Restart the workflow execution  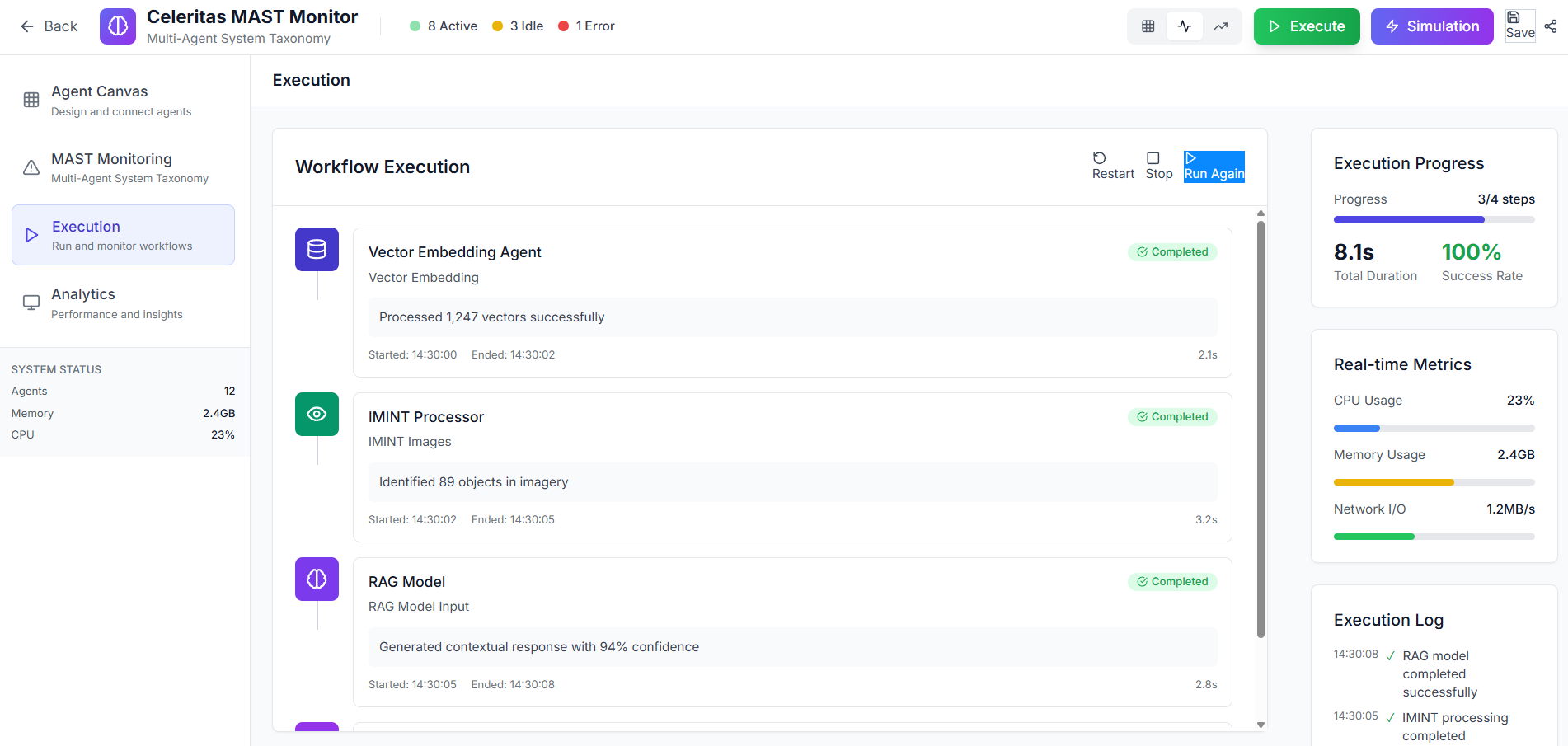click(x=1113, y=166)
